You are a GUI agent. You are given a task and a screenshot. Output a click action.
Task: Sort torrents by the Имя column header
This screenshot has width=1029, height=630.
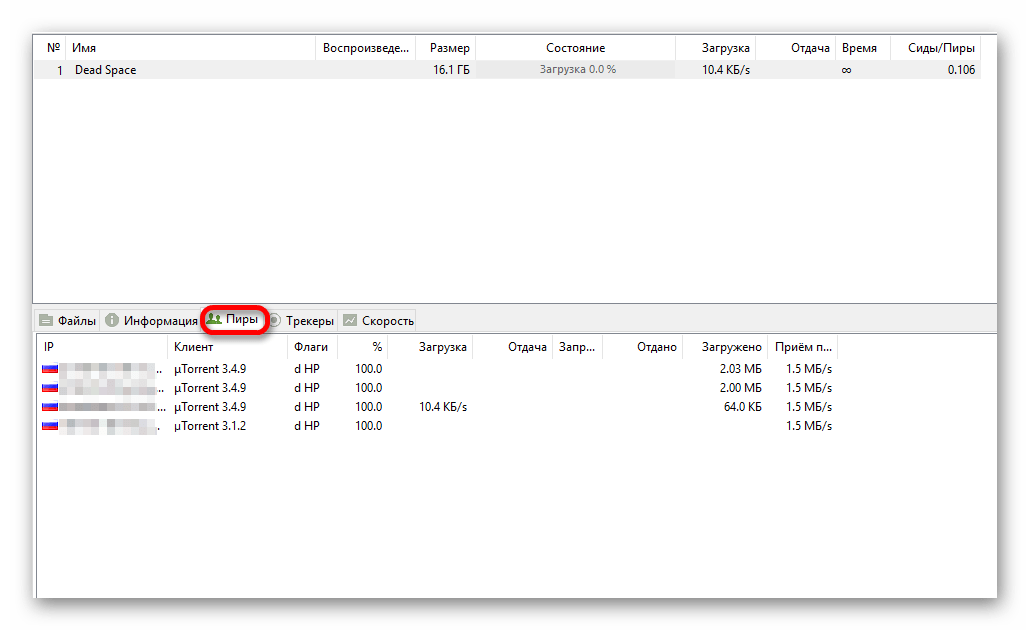click(x=84, y=48)
